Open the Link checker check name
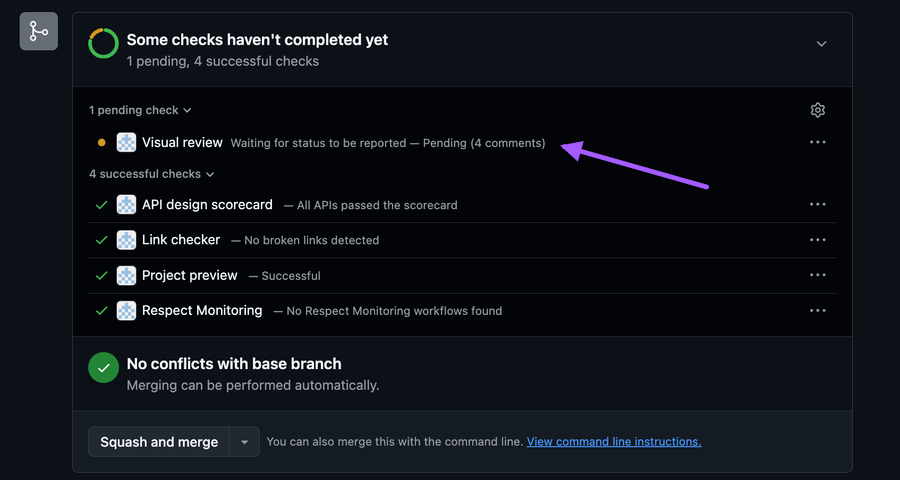 181,240
